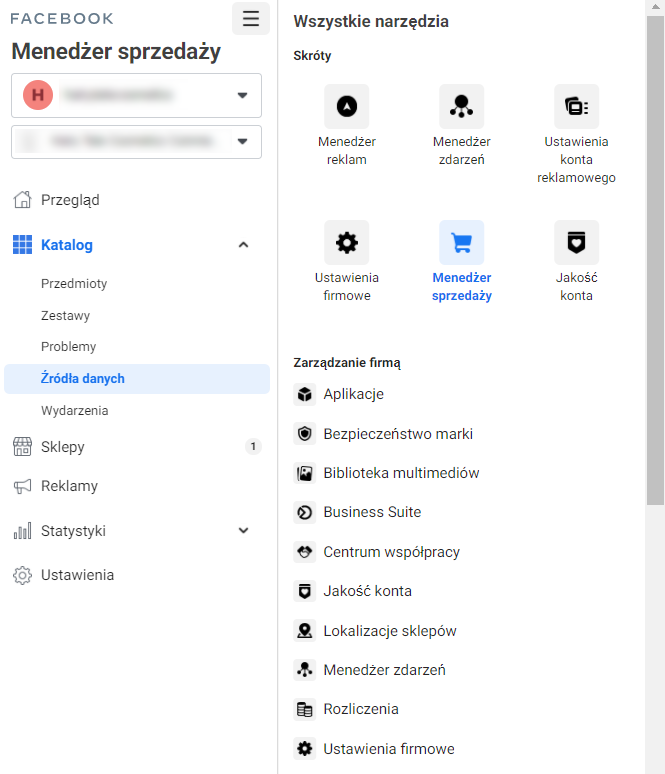Click Jakość konta list icon
Image resolution: width=665 pixels, height=774 pixels.
[305, 591]
